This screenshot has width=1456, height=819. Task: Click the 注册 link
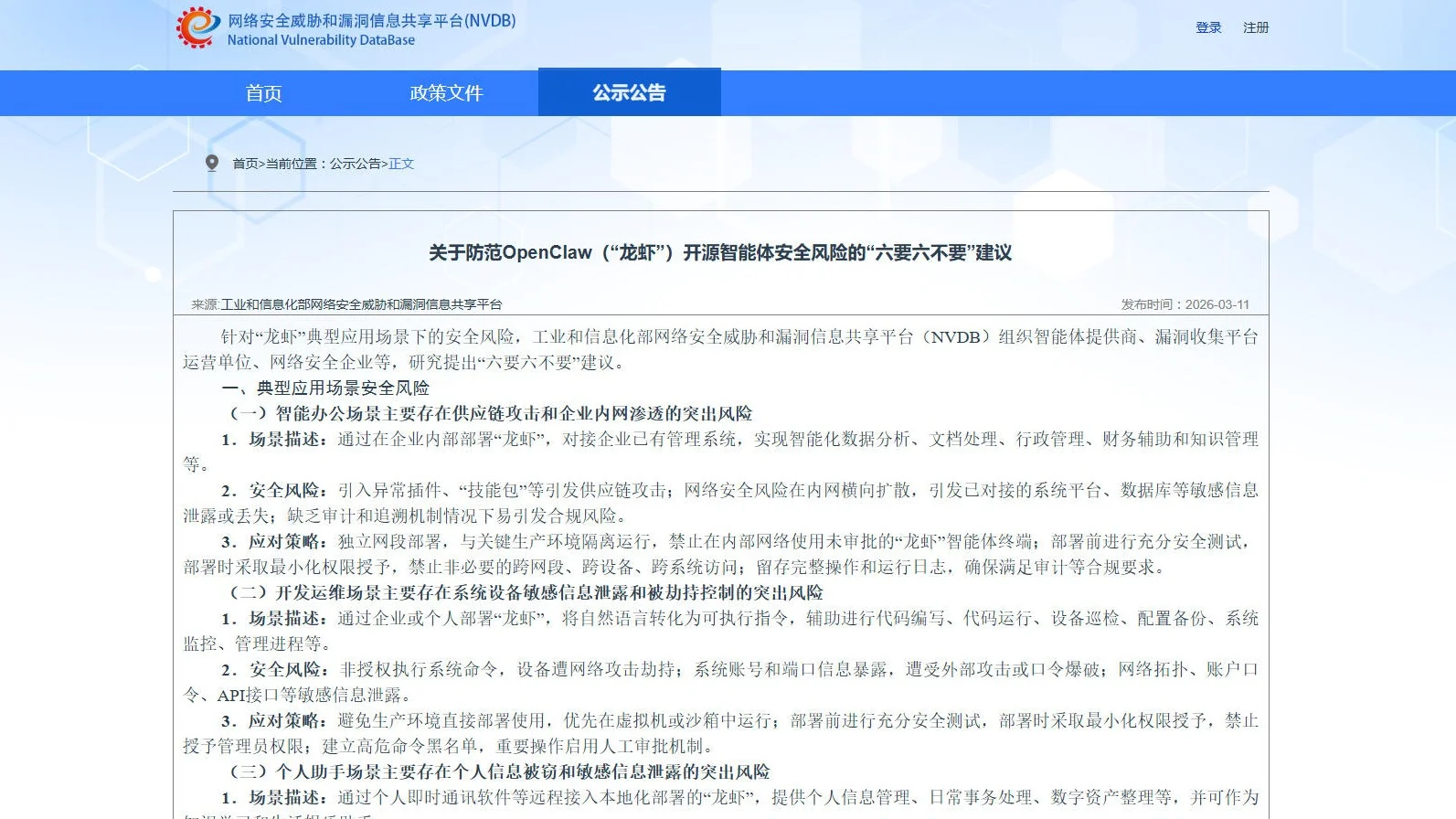[x=1256, y=27]
